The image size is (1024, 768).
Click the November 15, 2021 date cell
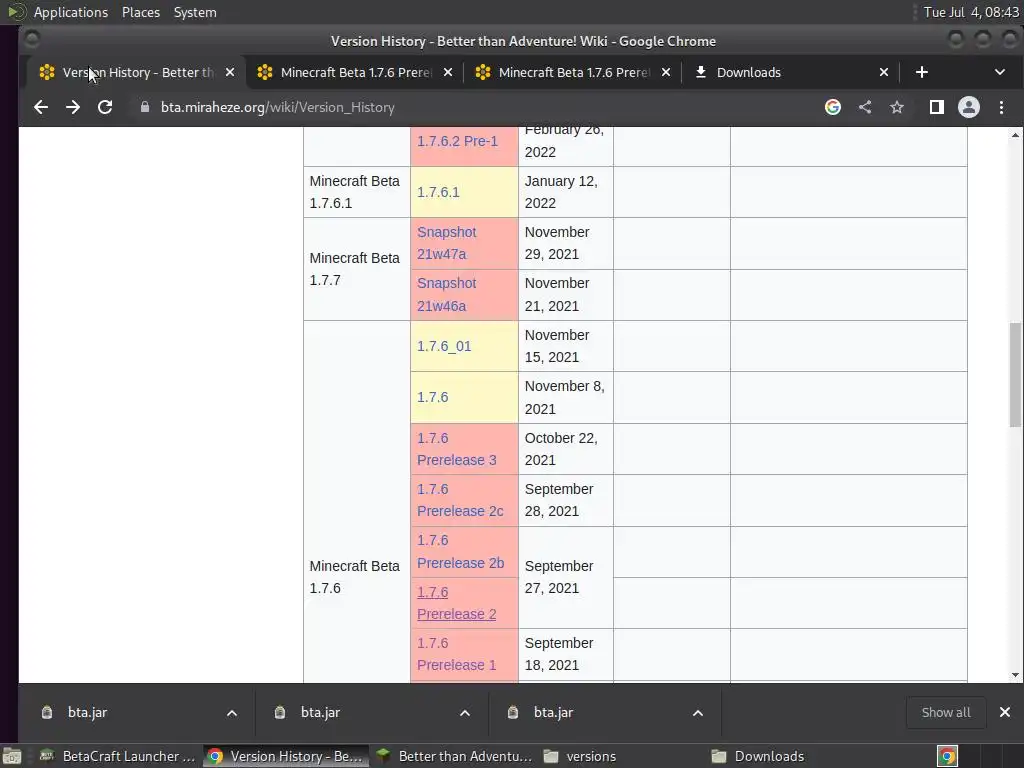click(566, 346)
